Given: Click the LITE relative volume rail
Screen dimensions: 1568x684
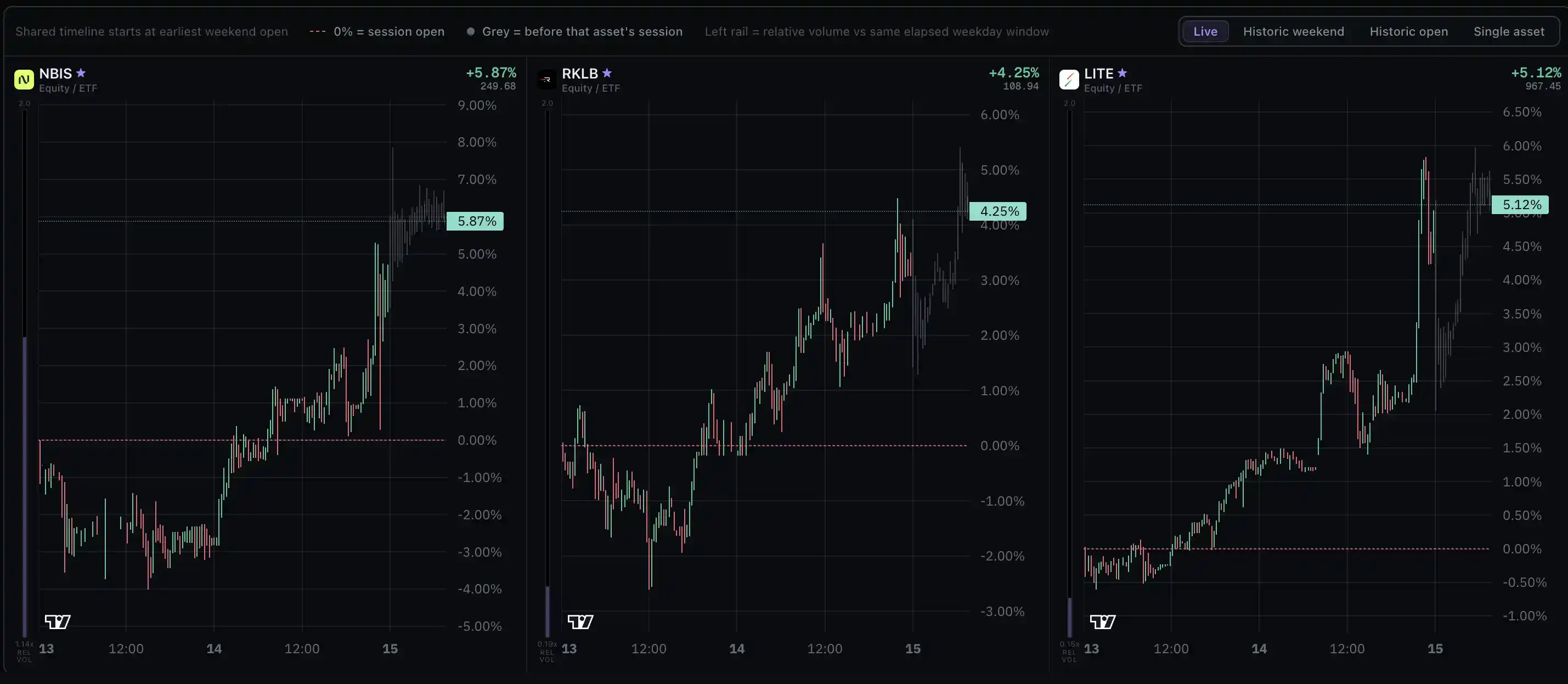Looking at the screenshot, I should tap(1069, 373).
